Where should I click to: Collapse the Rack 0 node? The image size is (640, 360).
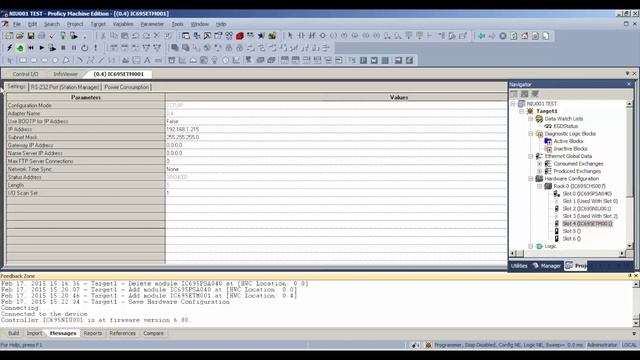[x=540, y=186]
